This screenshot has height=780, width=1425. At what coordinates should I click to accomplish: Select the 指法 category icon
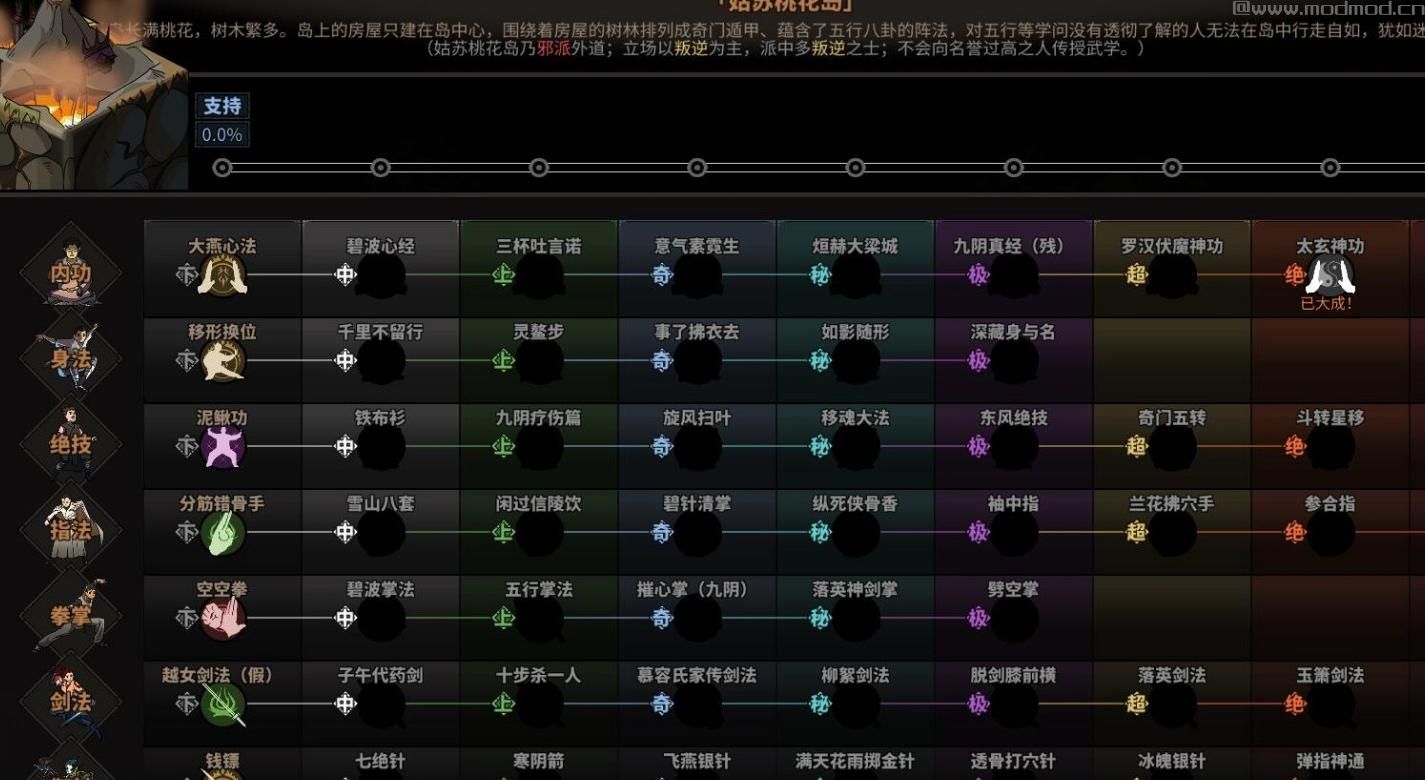click(x=71, y=529)
